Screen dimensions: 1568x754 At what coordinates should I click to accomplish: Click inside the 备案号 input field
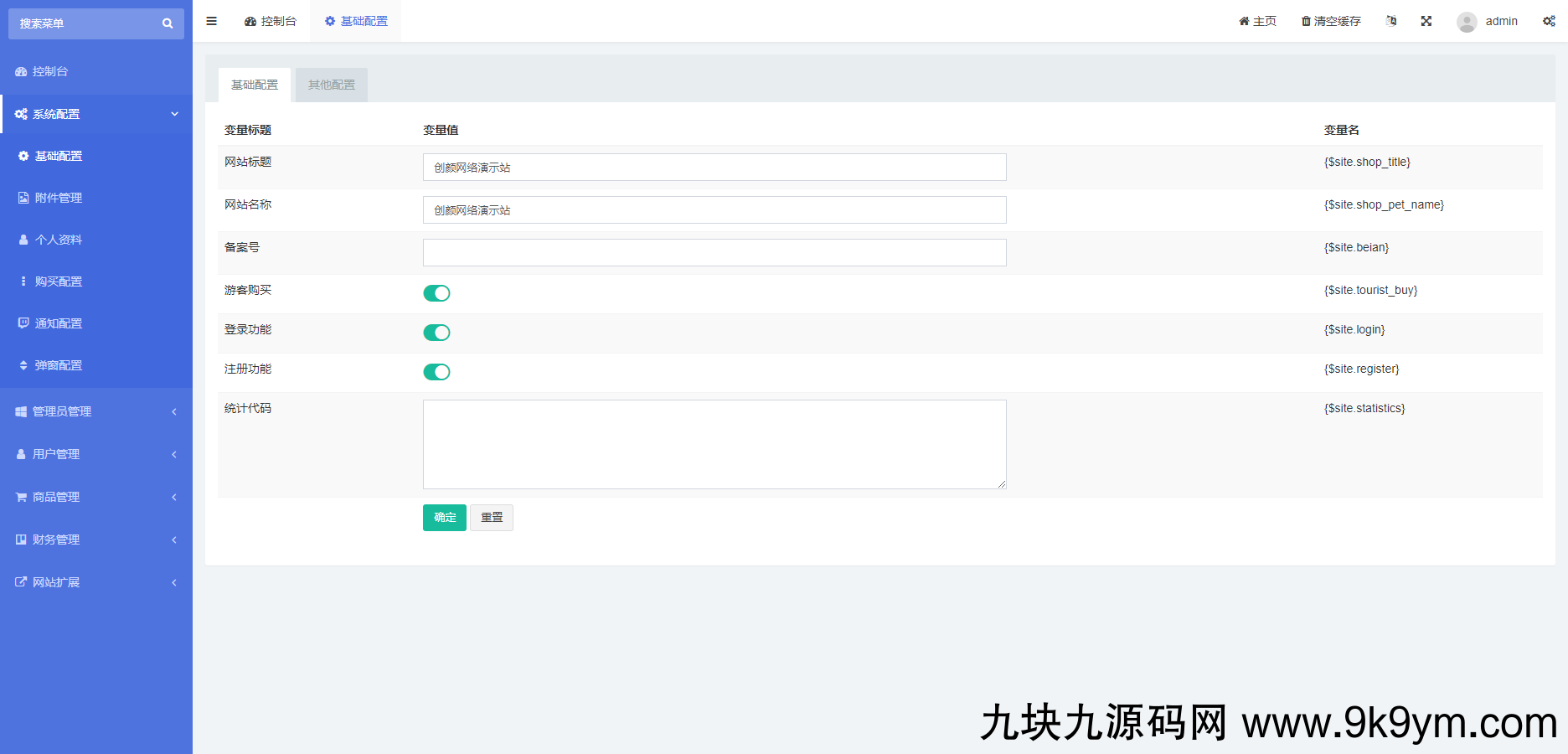pyautogui.click(x=714, y=252)
